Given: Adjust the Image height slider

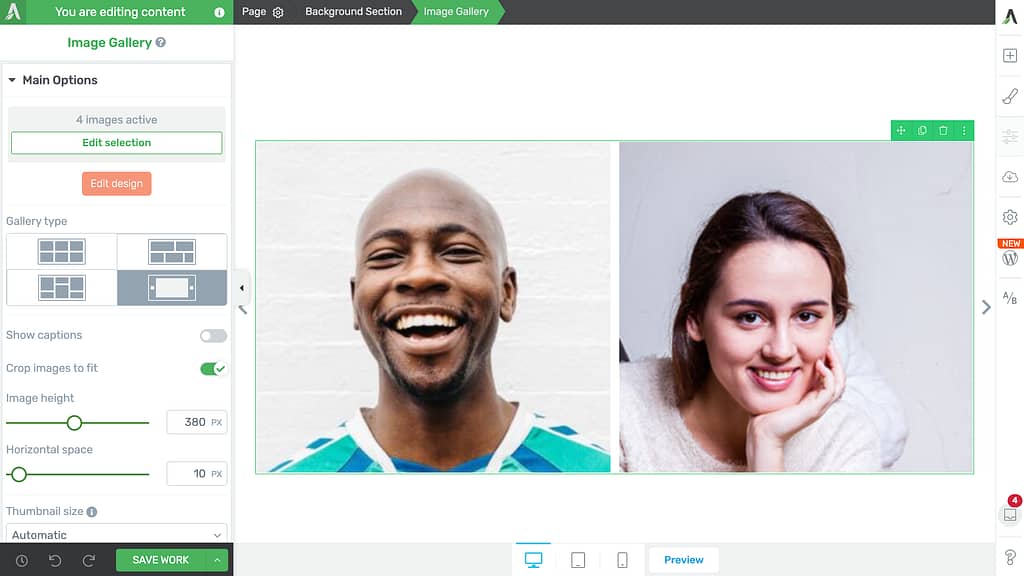Looking at the screenshot, I should (74, 423).
